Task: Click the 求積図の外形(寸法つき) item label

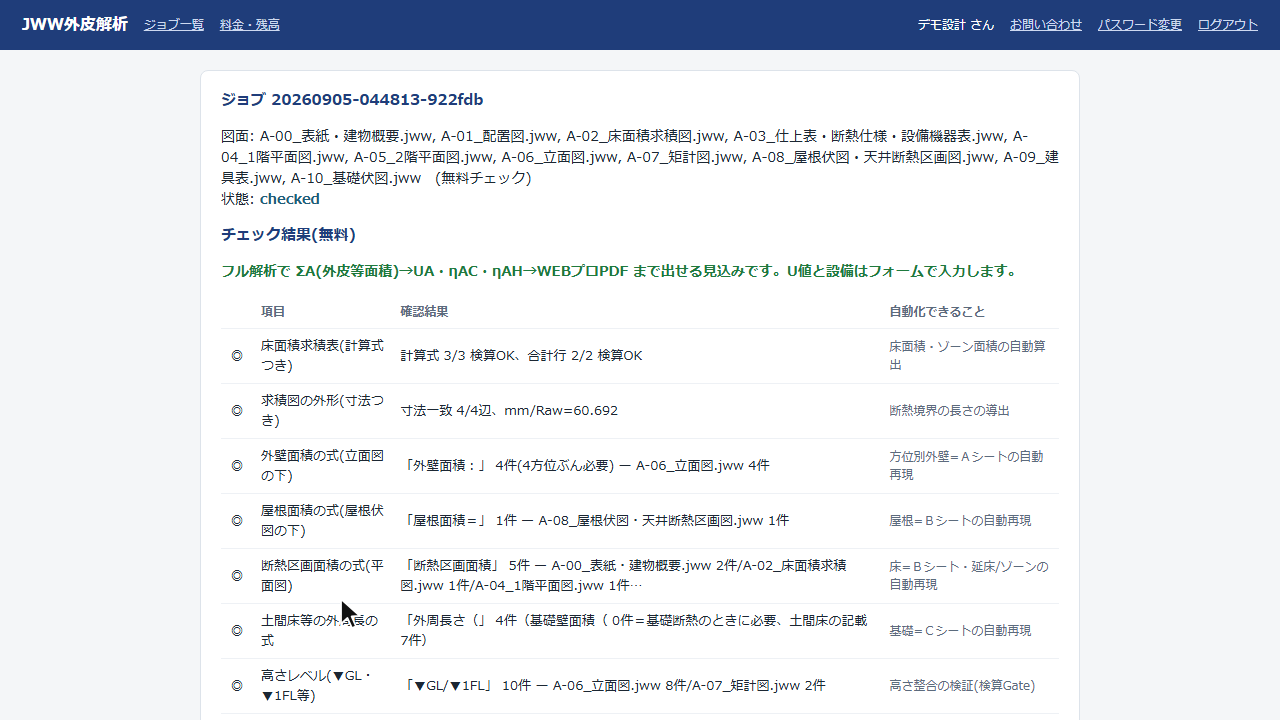Action: 322,411
